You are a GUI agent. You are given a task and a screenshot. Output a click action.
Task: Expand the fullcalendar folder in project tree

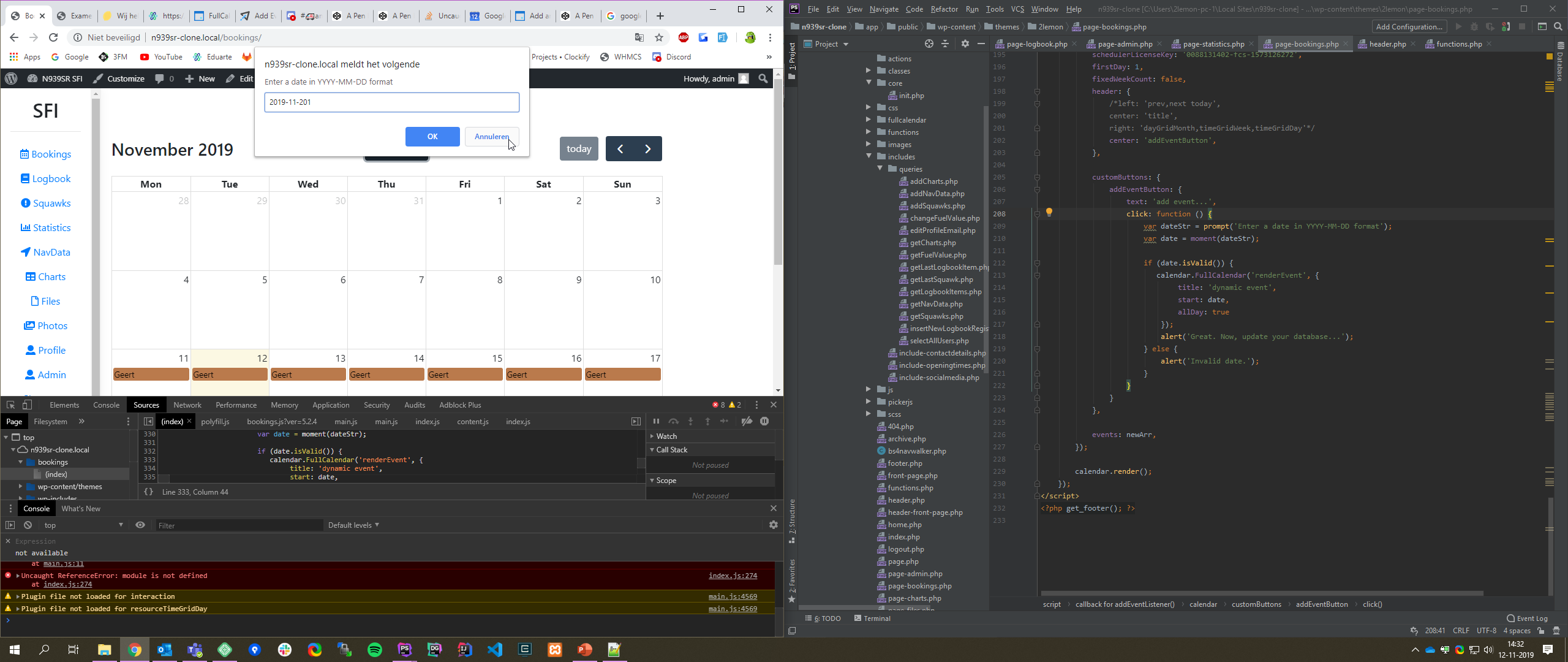coord(869,120)
